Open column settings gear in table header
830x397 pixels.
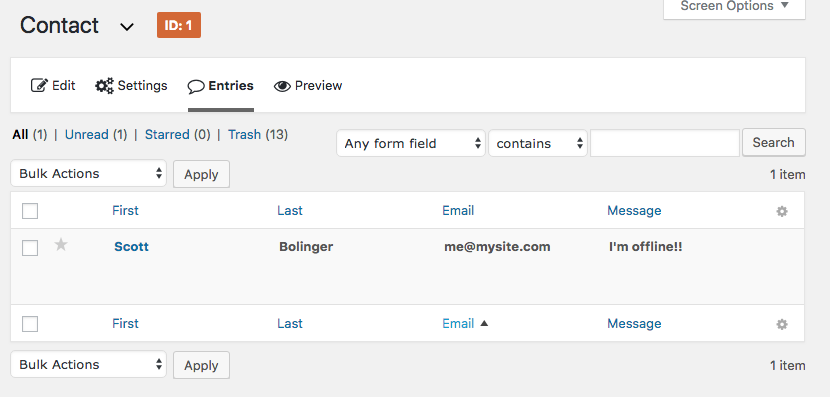[782, 211]
